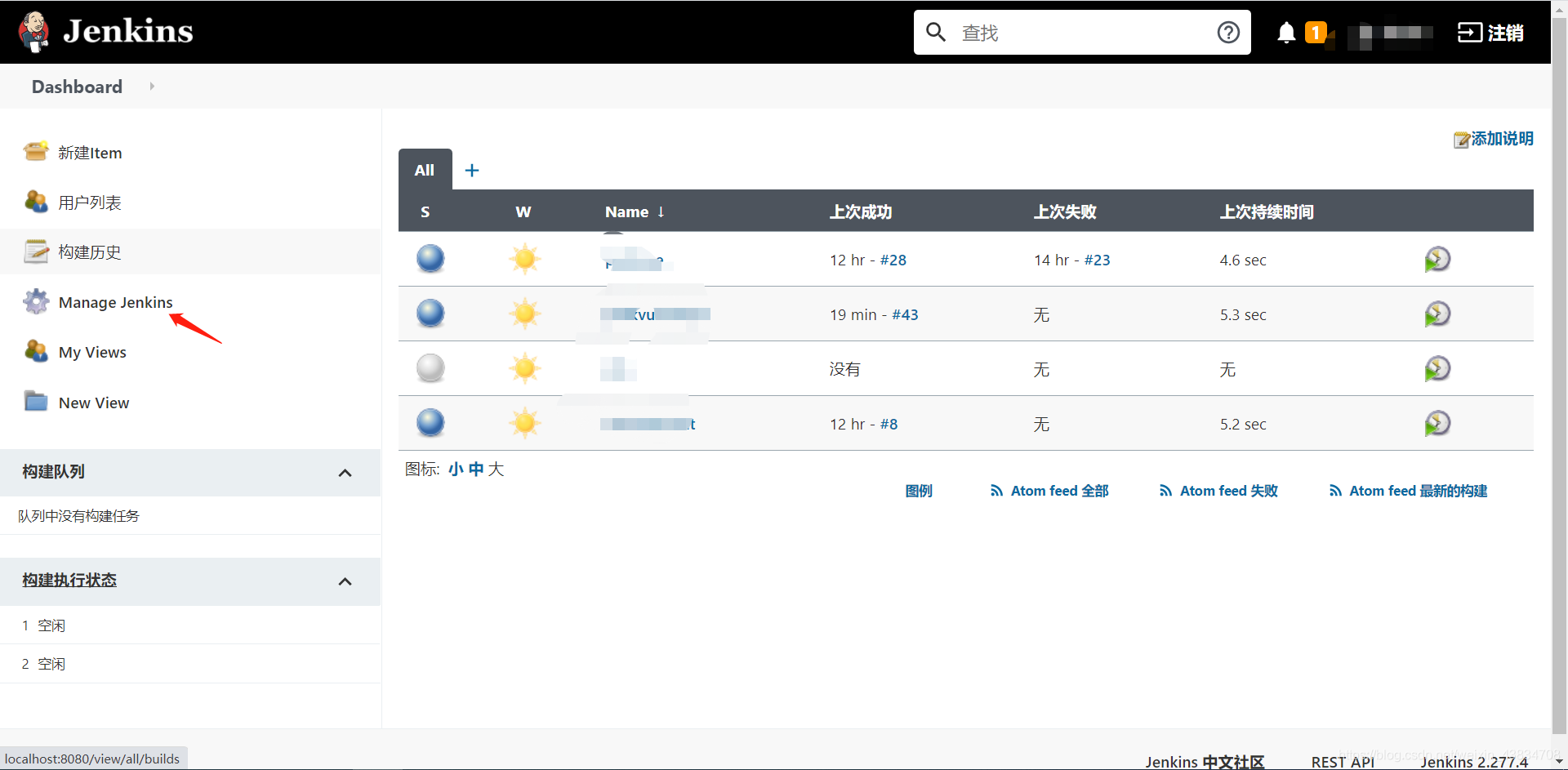
Task: Sort by 上次失败 column header
Action: (x=1065, y=211)
